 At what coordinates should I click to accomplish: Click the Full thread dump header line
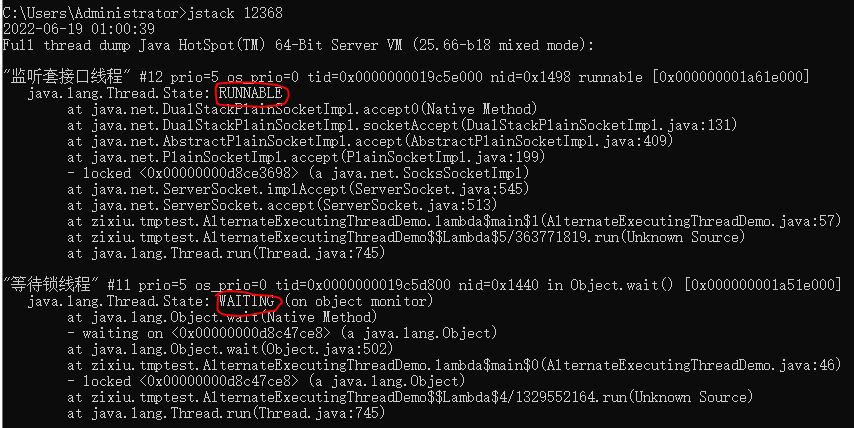(298, 45)
